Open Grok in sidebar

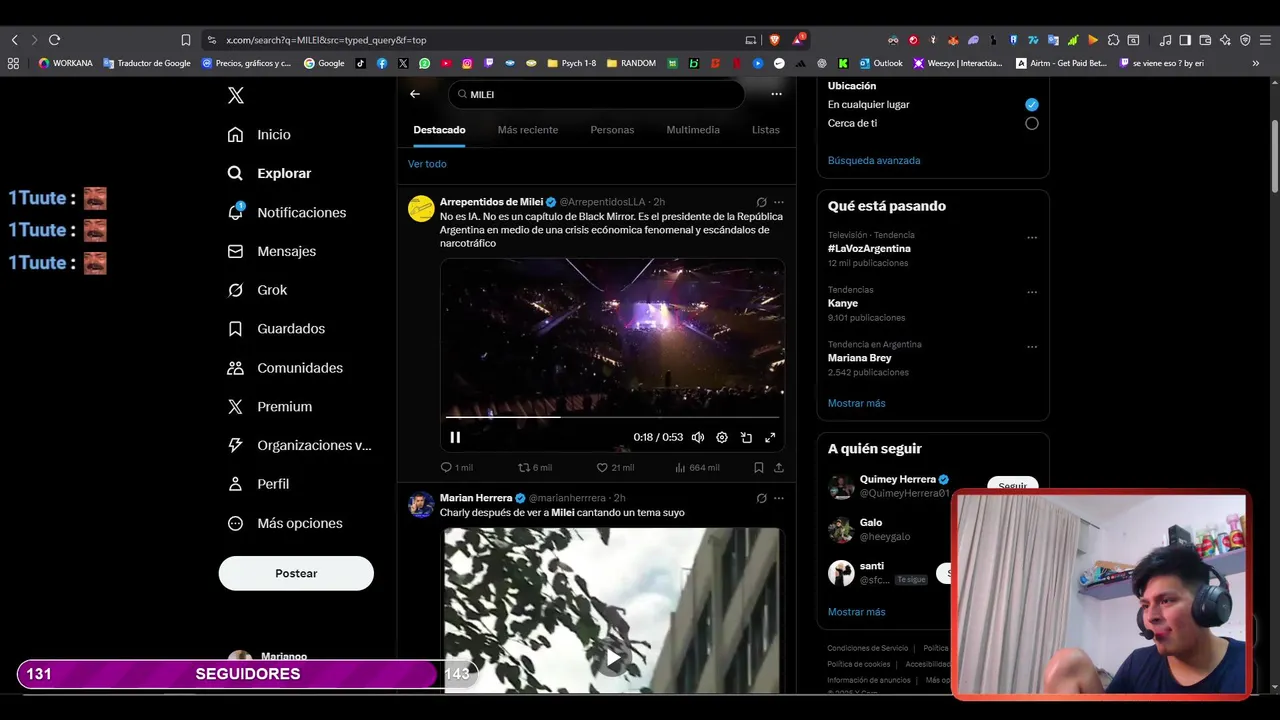pos(257,290)
